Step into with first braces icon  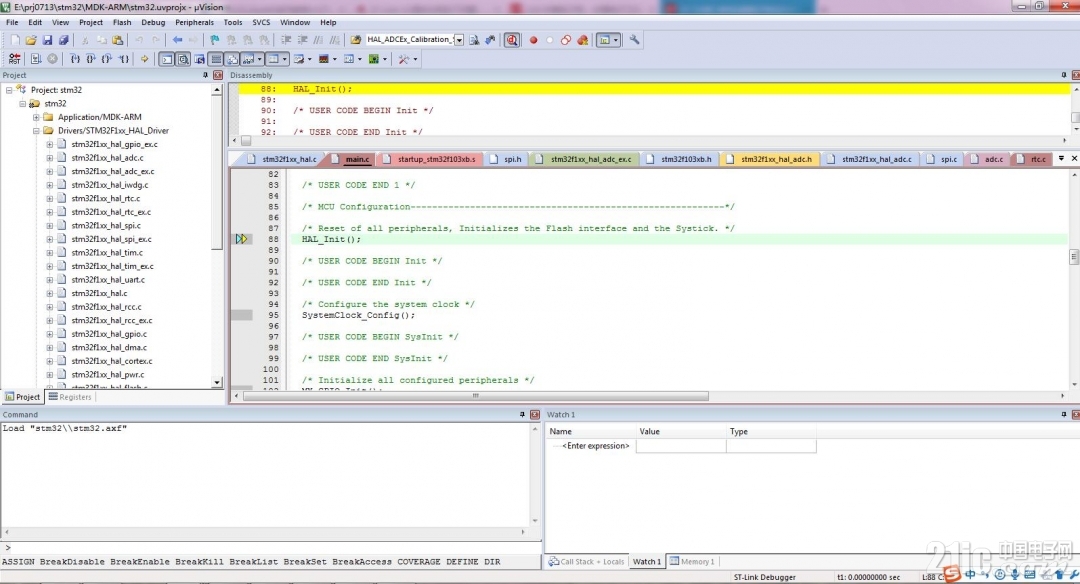(75, 59)
